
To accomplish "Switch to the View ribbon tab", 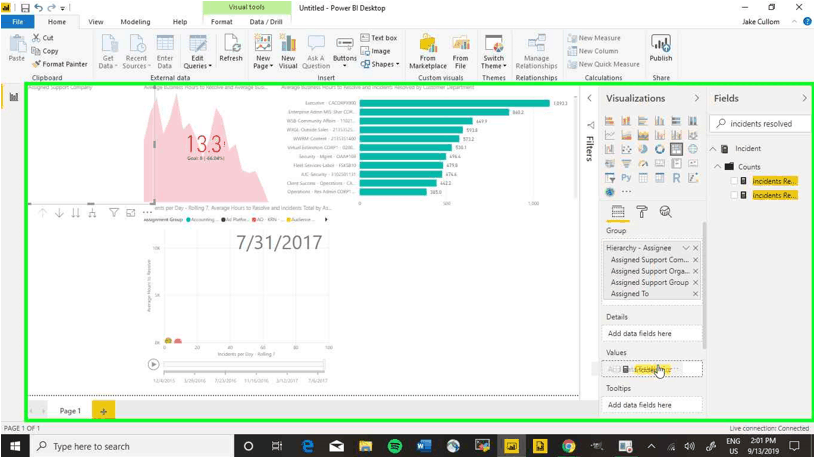I will coord(96,22).
